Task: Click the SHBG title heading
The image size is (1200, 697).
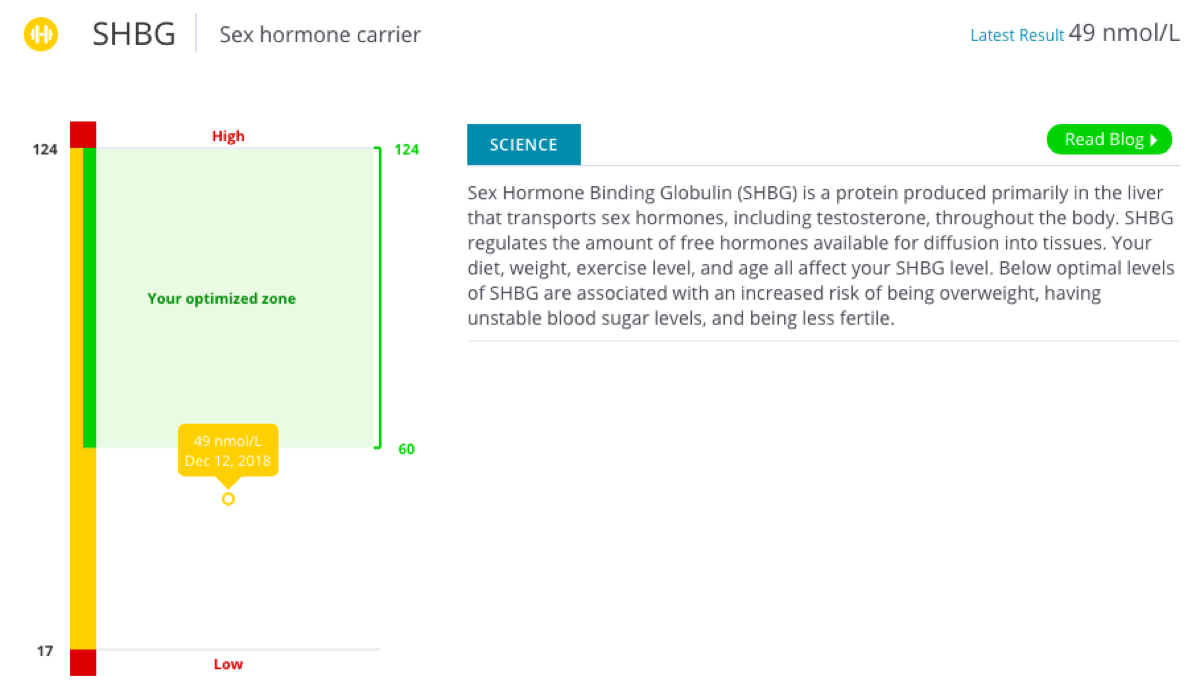Action: click(x=134, y=34)
